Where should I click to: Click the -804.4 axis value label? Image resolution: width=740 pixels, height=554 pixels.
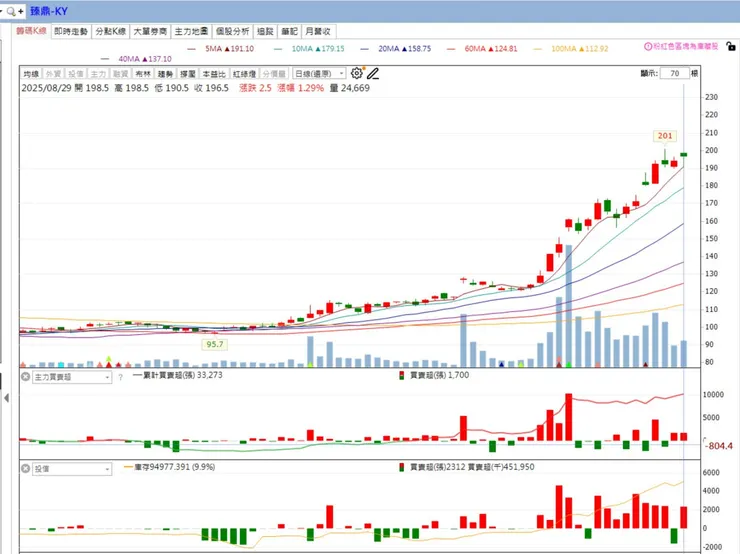[719, 446]
